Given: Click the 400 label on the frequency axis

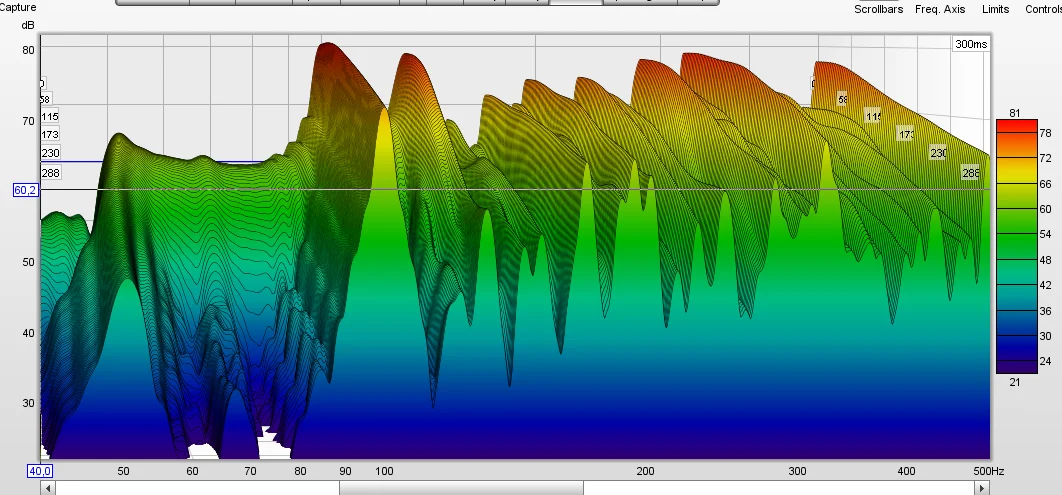Looking at the screenshot, I should (x=906, y=471).
